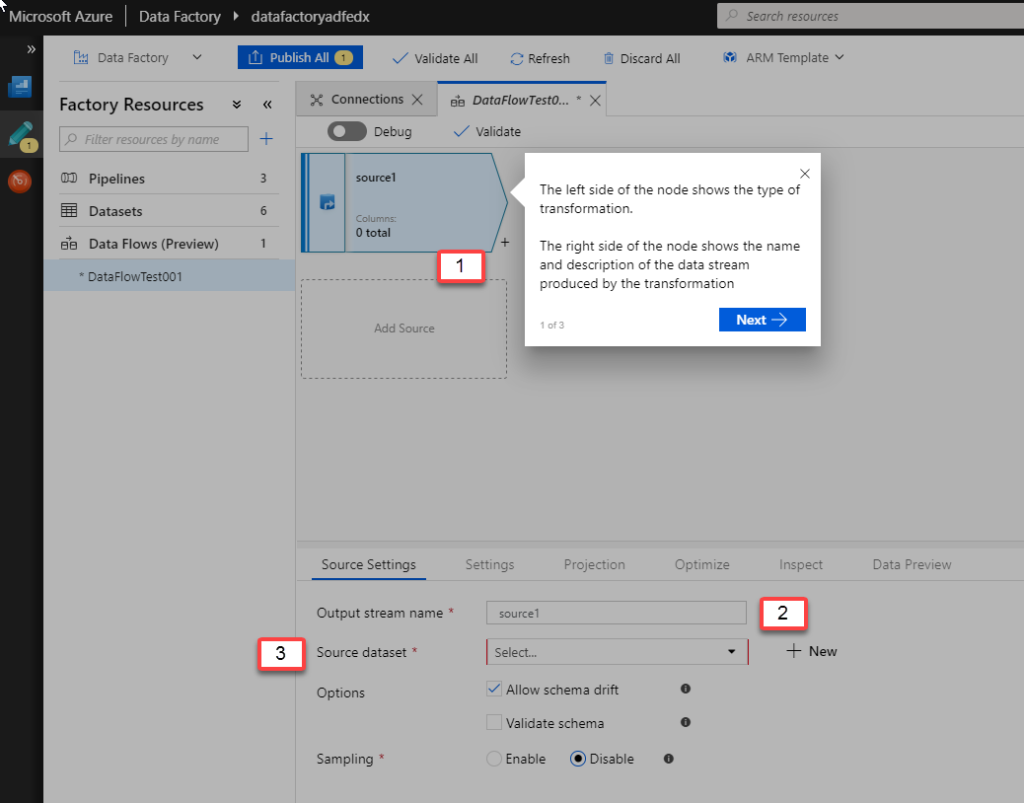
Task: Check Validate schema checkbox
Action: 494,722
